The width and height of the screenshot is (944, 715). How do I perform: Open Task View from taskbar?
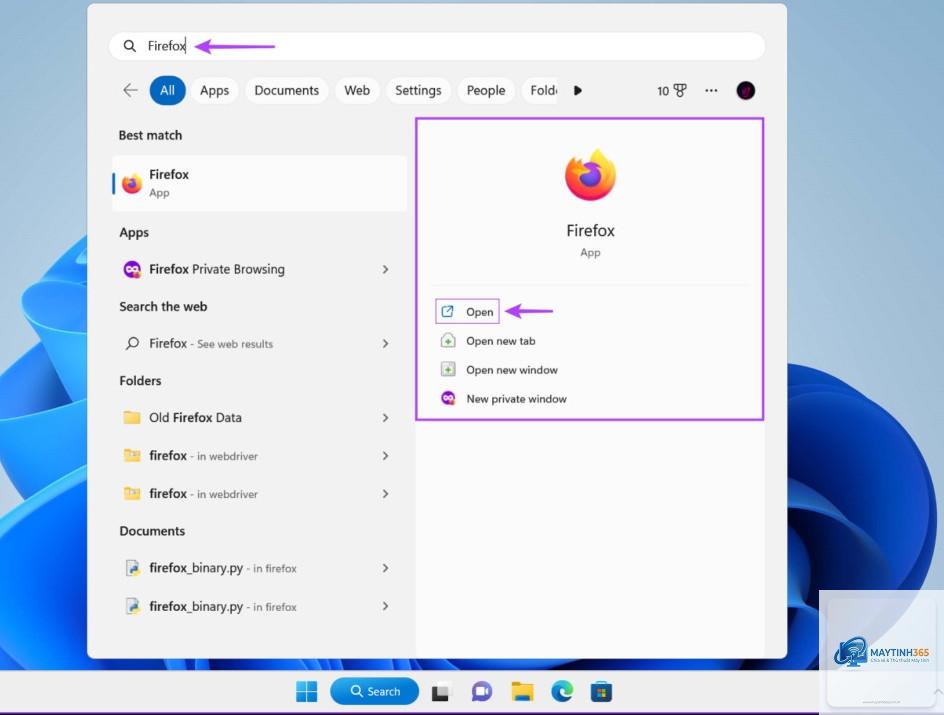click(441, 692)
